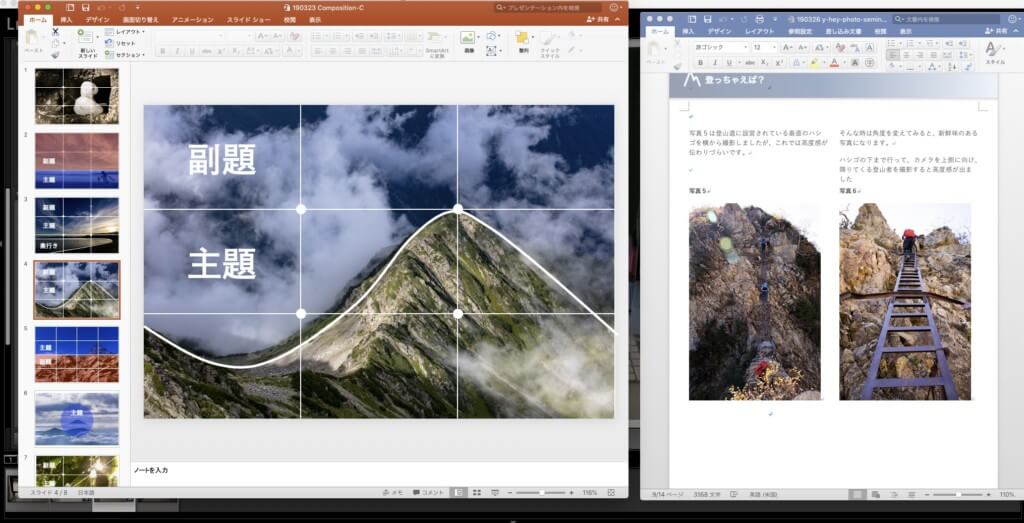Adjust the Word zoom slider
The width and height of the screenshot is (1024, 523).
[958, 495]
